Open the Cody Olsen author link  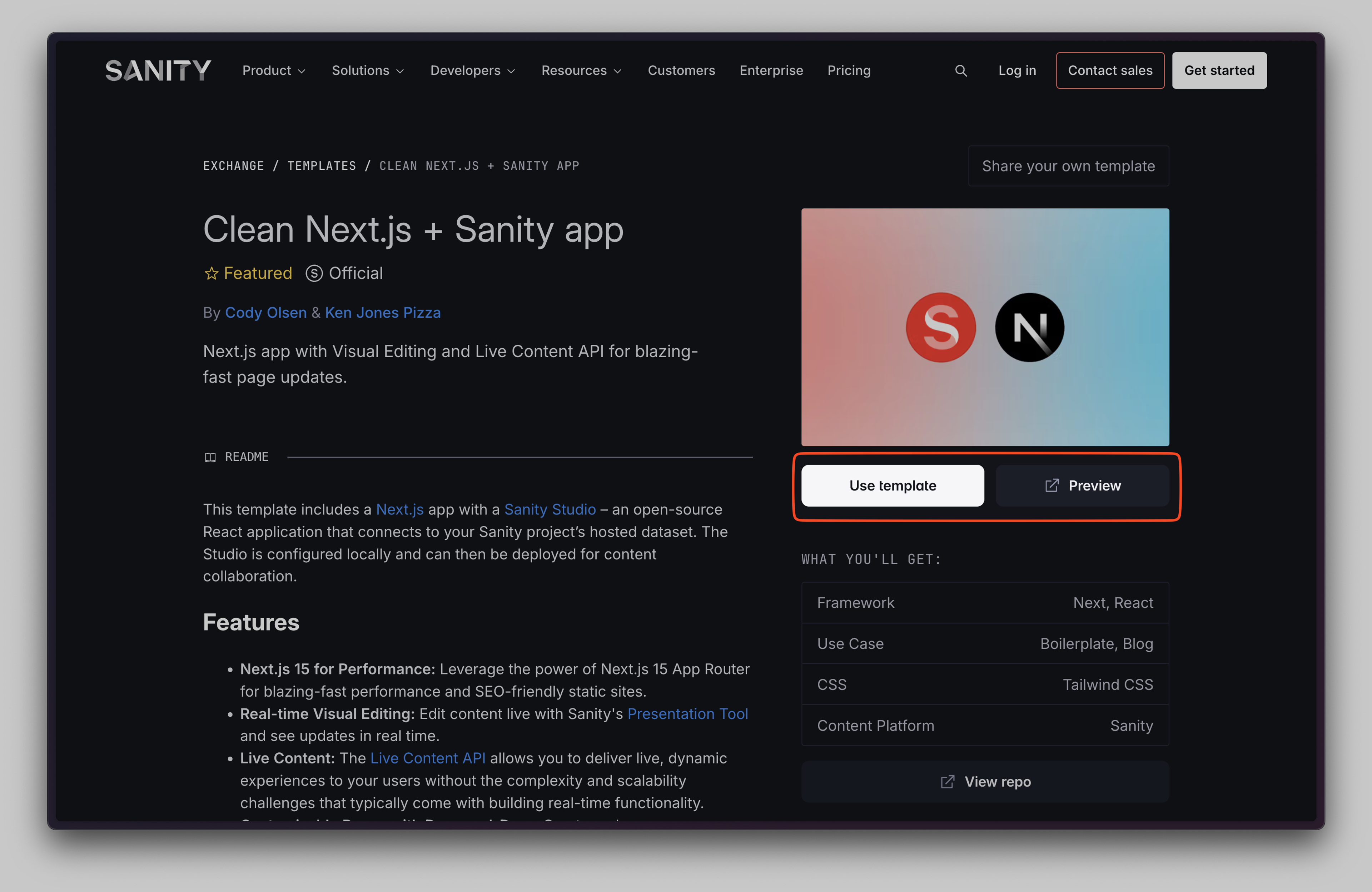pos(266,312)
